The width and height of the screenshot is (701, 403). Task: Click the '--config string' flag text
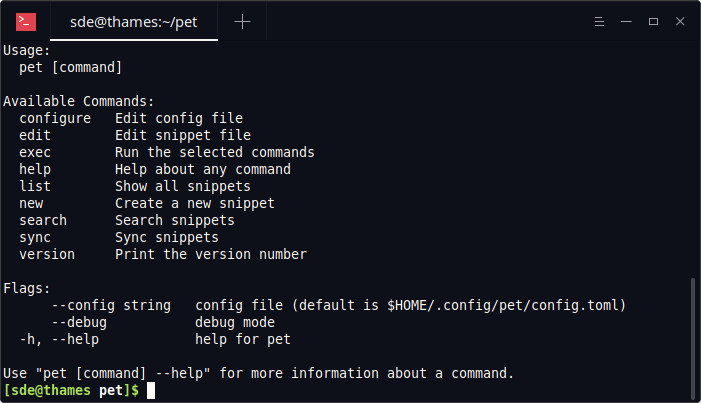[x=111, y=305]
